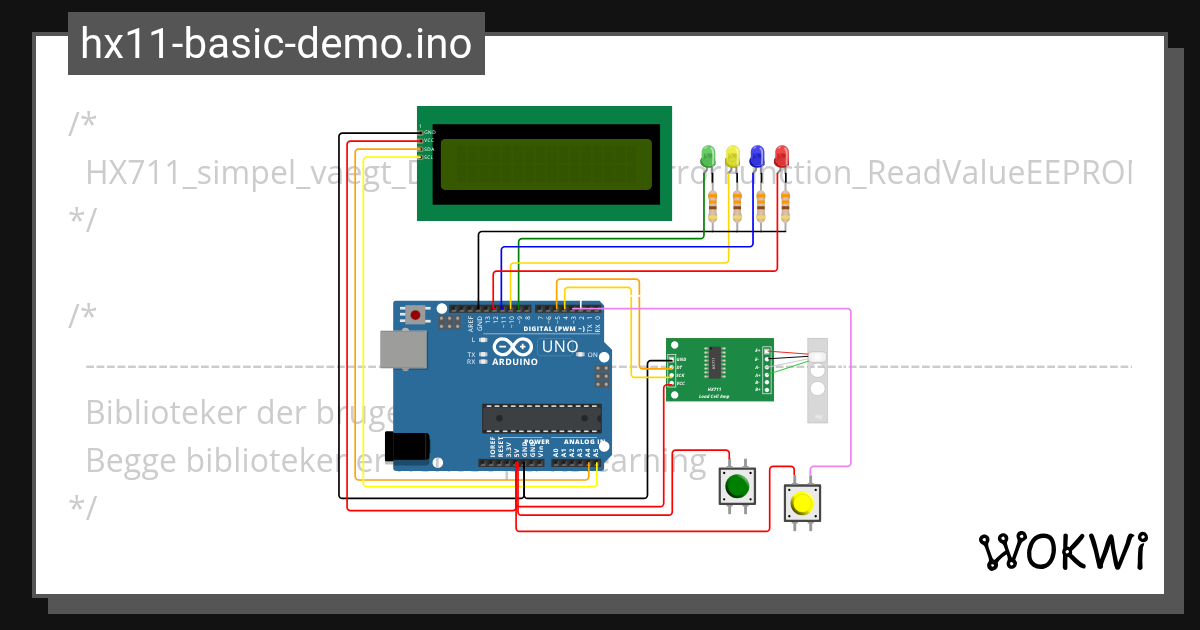
Task: Click the WOKWI logo
Action: pyautogui.click(x=1065, y=550)
